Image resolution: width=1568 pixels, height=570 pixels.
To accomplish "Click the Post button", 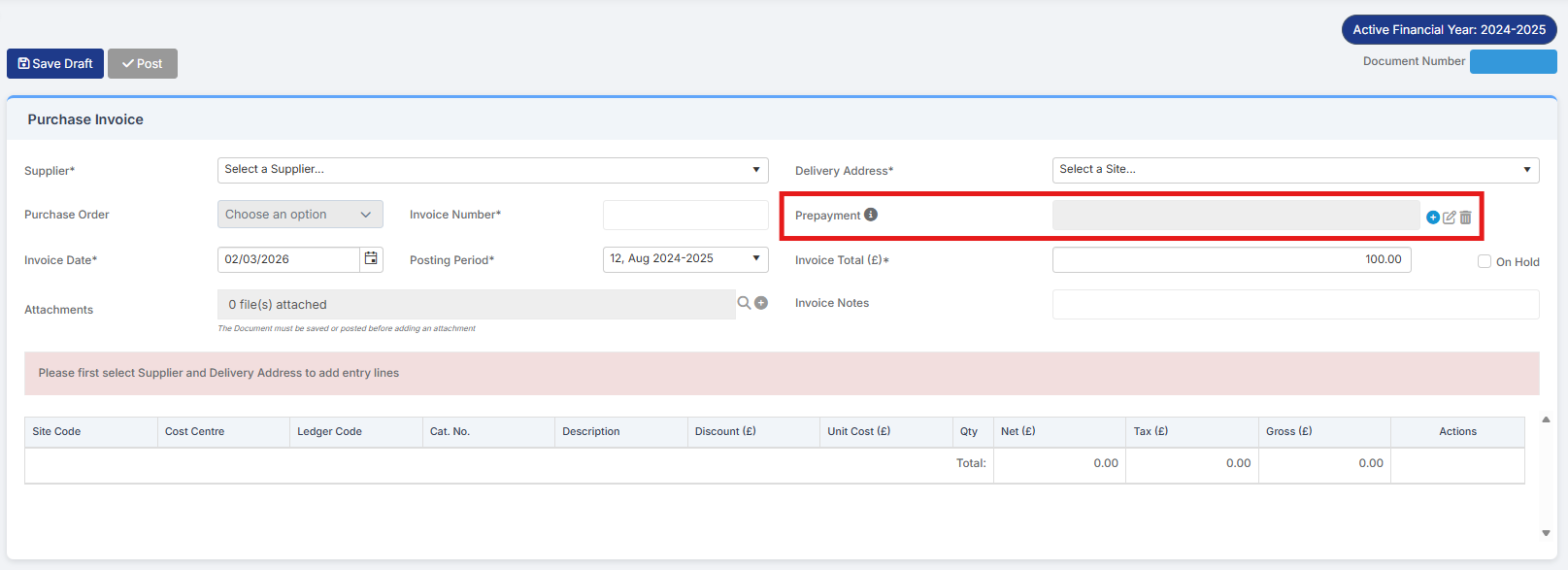I will coord(143,64).
